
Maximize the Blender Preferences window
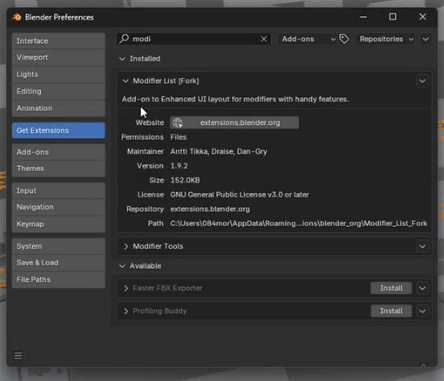[393, 17]
